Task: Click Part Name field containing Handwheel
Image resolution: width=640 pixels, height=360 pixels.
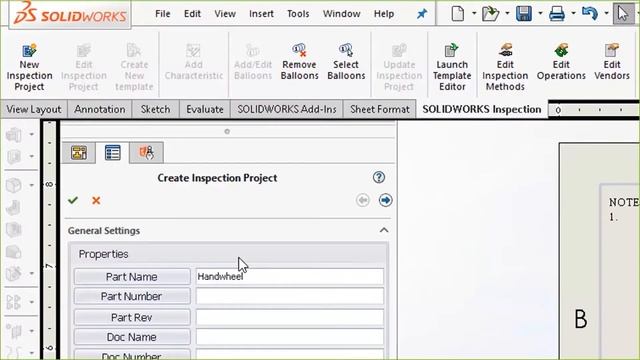Action: tap(290, 277)
